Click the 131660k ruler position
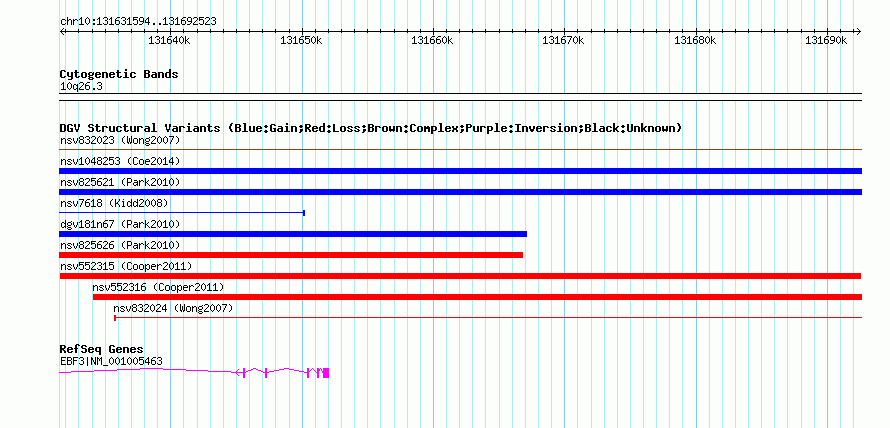This screenshot has height=428, width=890. coord(433,40)
